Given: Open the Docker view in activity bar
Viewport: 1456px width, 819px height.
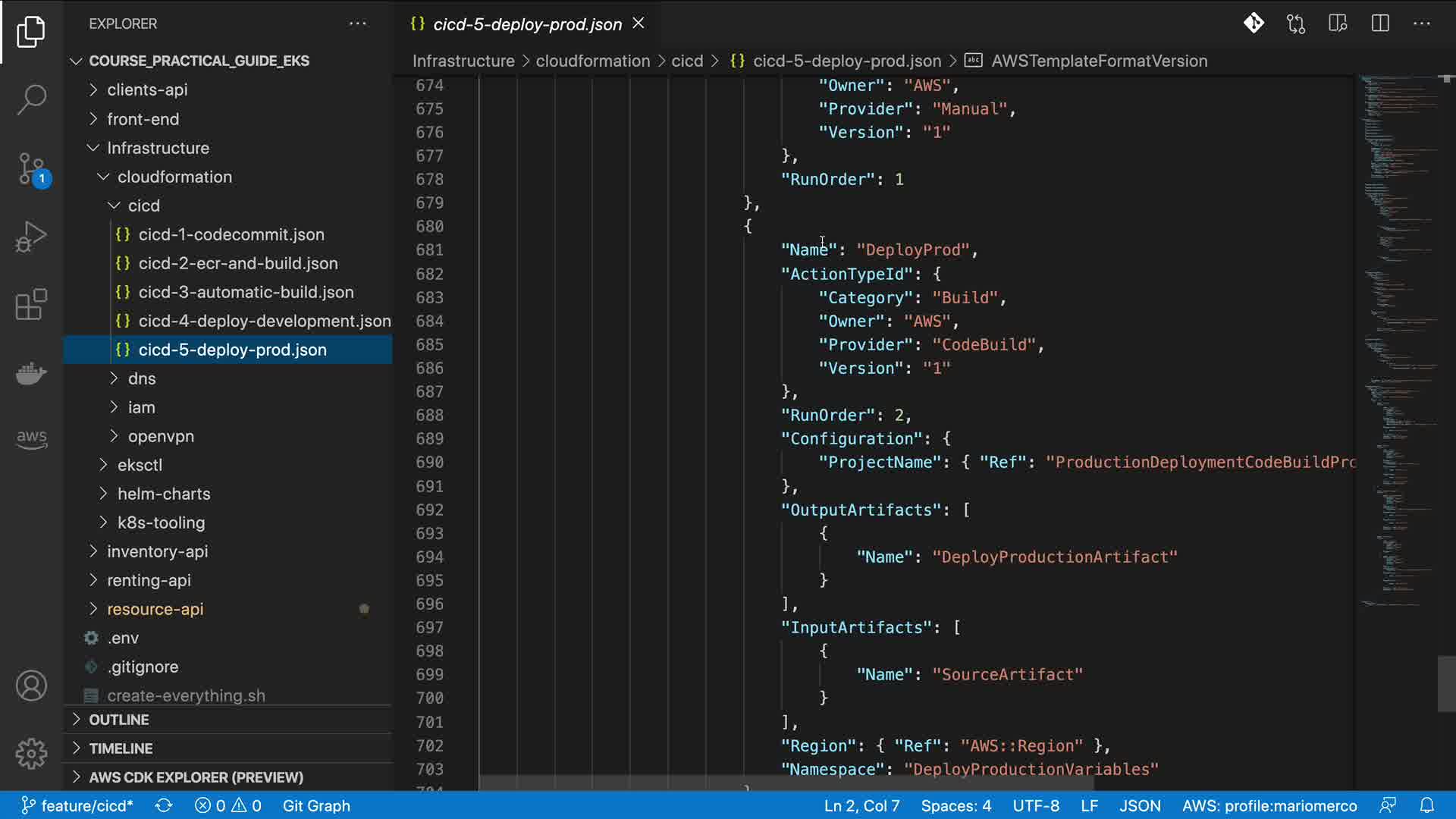Looking at the screenshot, I should [x=31, y=373].
